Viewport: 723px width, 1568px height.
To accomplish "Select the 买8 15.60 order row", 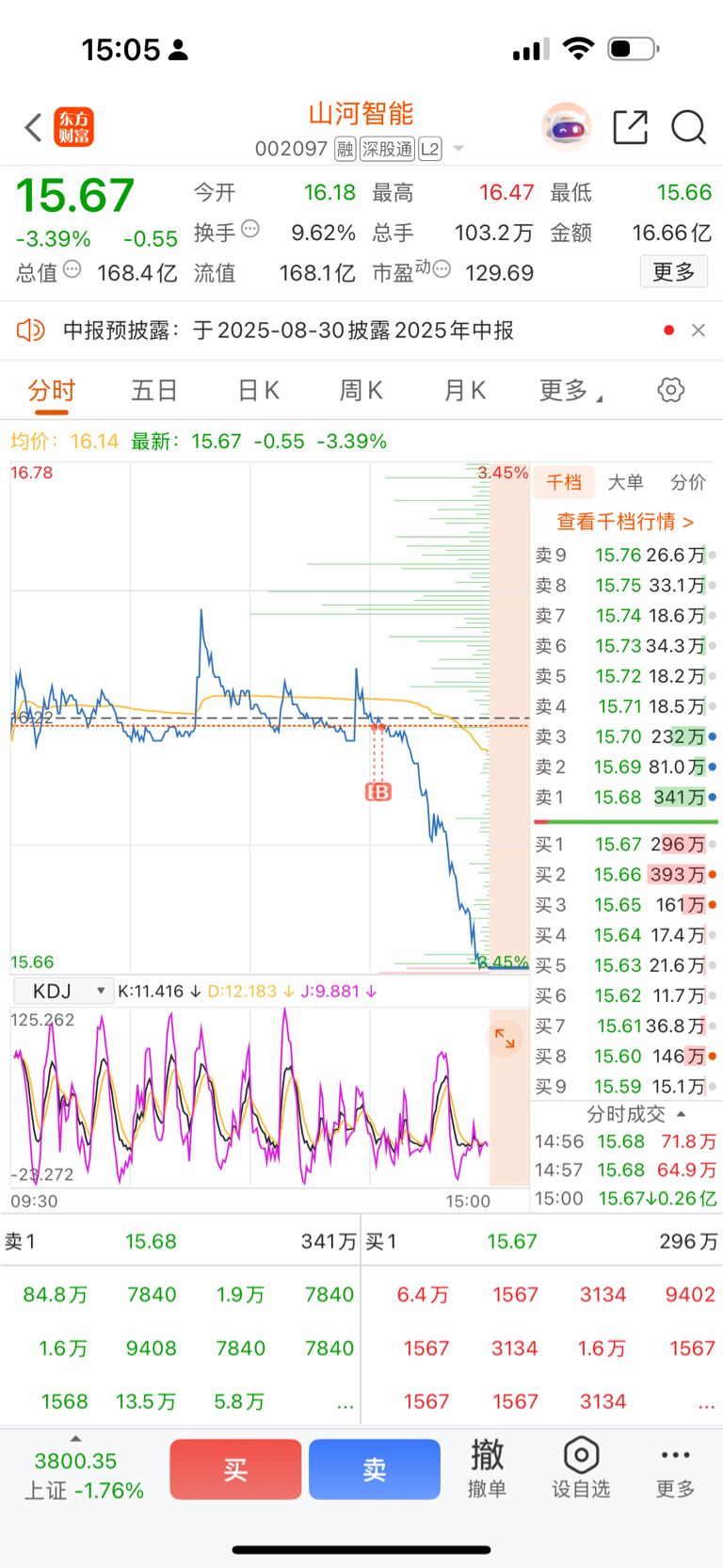I will 625,1056.
